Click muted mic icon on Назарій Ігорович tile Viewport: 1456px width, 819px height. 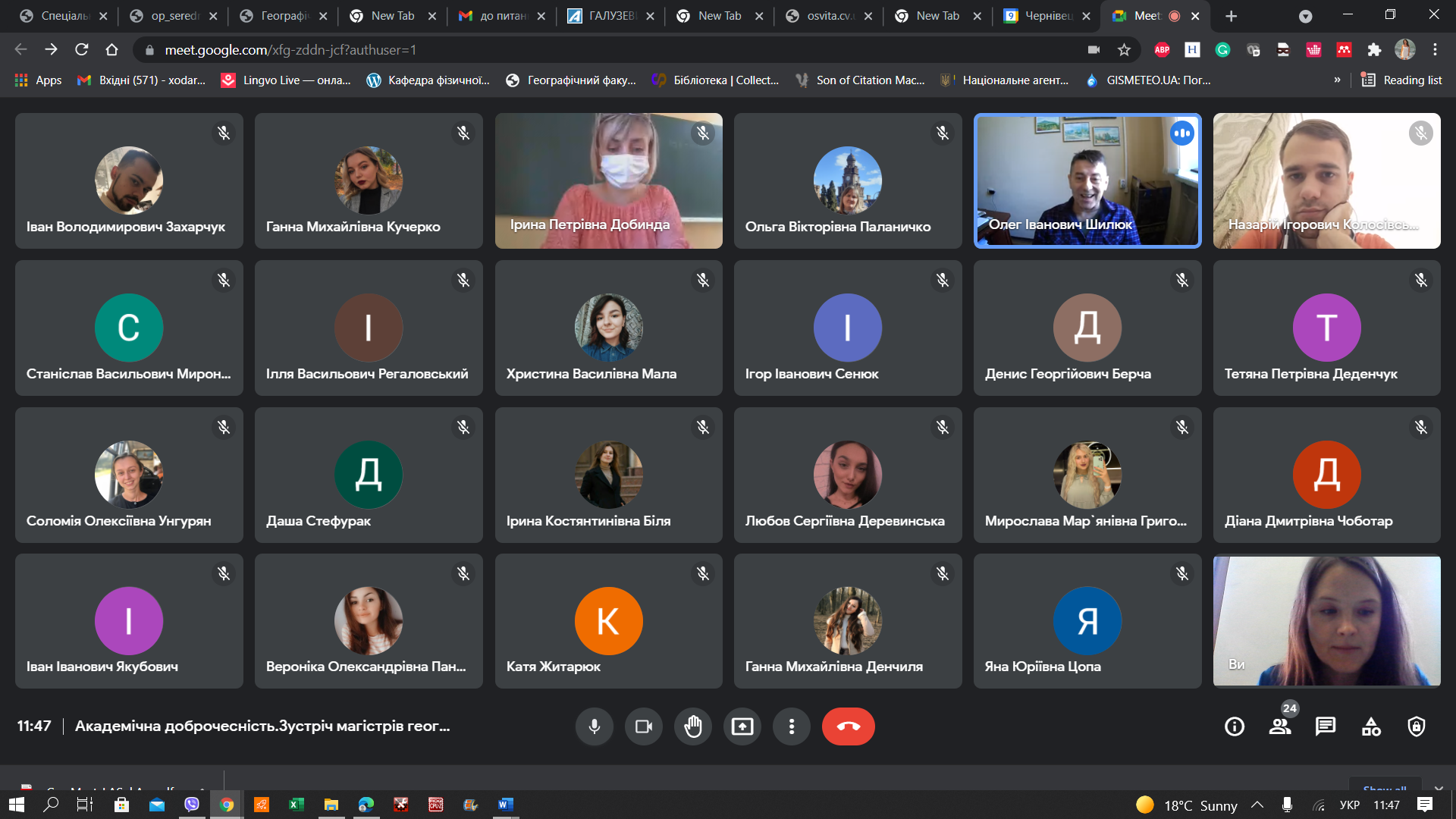pos(1421,133)
